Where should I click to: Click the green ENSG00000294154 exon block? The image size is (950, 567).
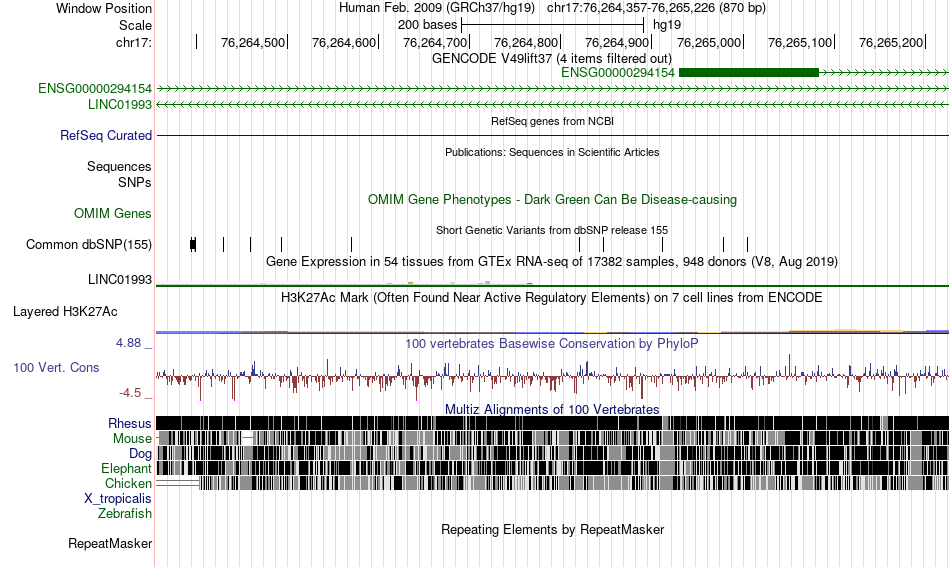pyautogui.click(x=749, y=73)
